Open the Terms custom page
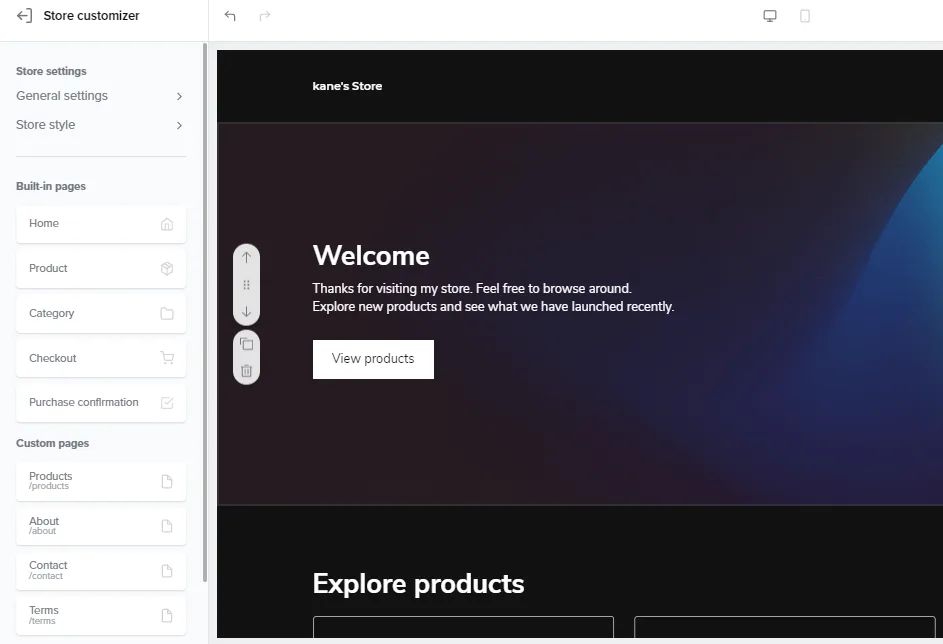The height and width of the screenshot is (644, 943). pyautogui.click(x=100, y=615)
